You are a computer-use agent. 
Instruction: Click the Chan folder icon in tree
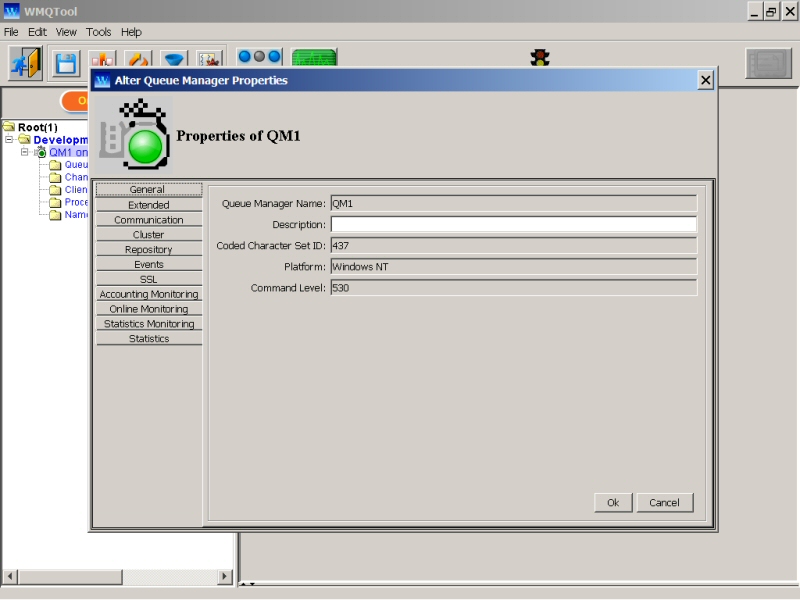[x=55, y=177]
